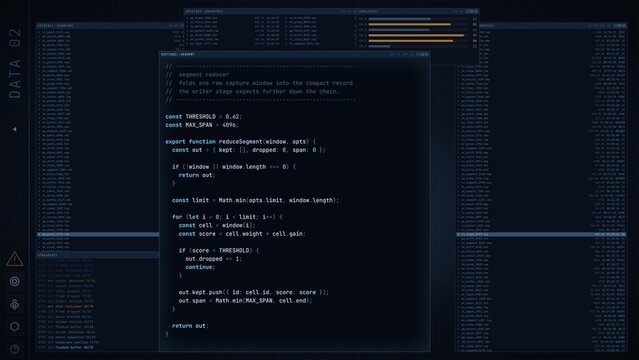639x360 pixels.
Task: Click comment 'folds one raw capture window'
Action: pos(259,83)
